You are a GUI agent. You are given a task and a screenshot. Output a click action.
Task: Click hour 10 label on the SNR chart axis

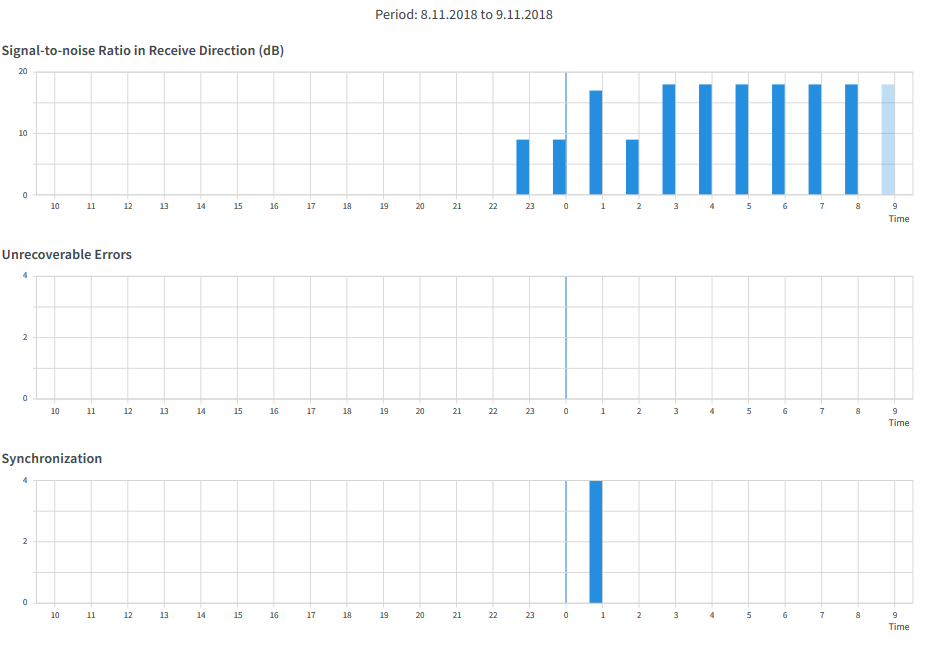click(55, 206)
